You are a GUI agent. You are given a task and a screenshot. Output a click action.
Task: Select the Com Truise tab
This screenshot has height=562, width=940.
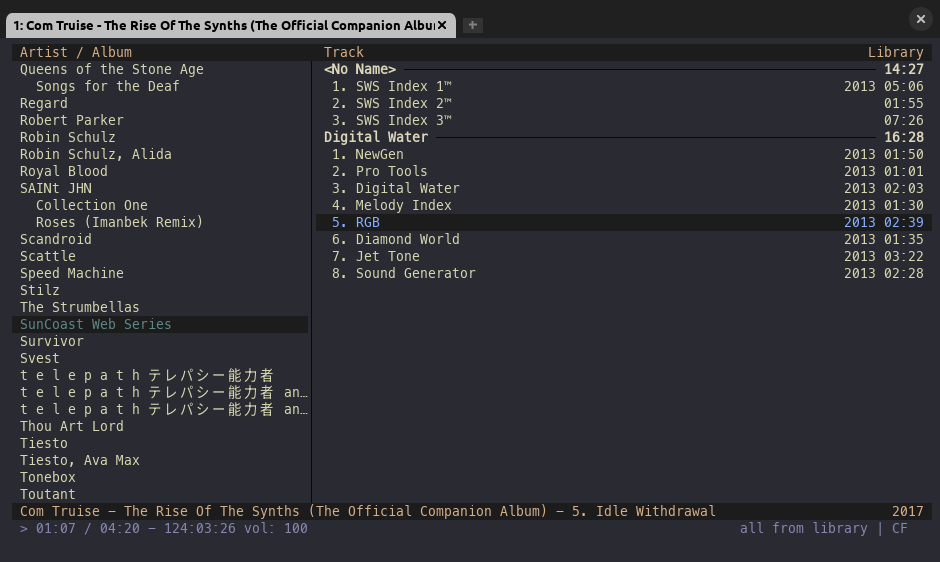pyautogui.click(x=231, y=25)
